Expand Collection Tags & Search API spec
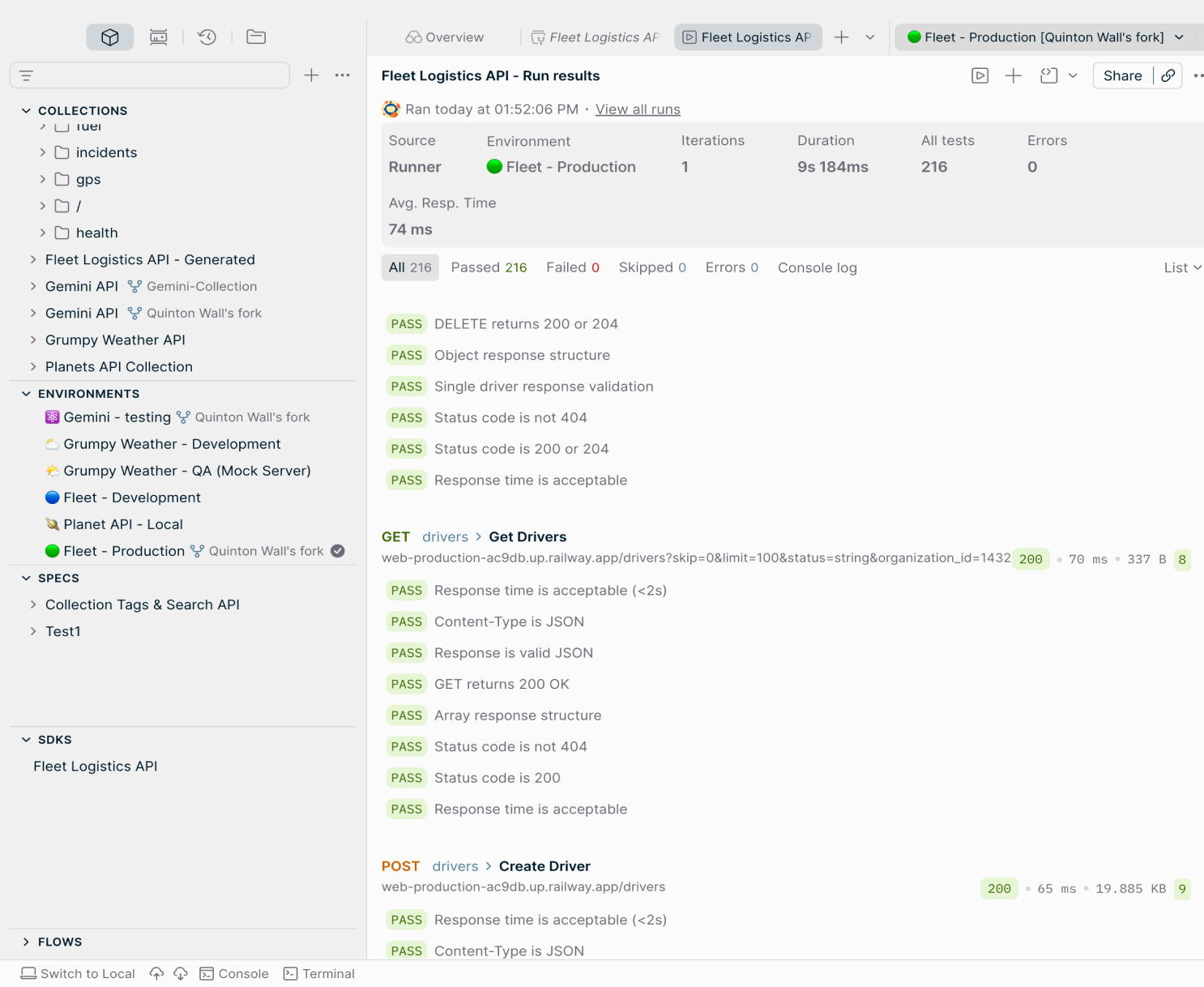This screenshot has height=987, width=1204. [x=32, y=605]
